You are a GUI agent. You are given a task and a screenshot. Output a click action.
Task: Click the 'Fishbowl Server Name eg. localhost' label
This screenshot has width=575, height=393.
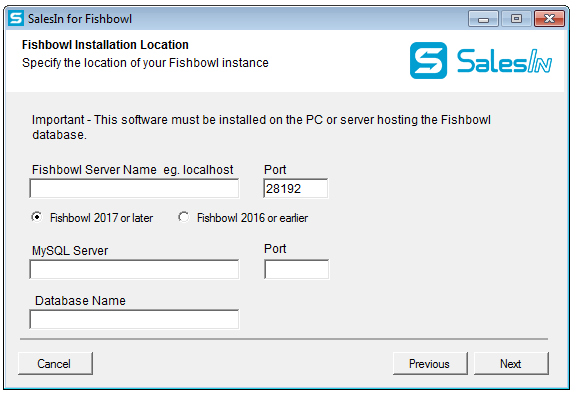(x=132, y=170)
